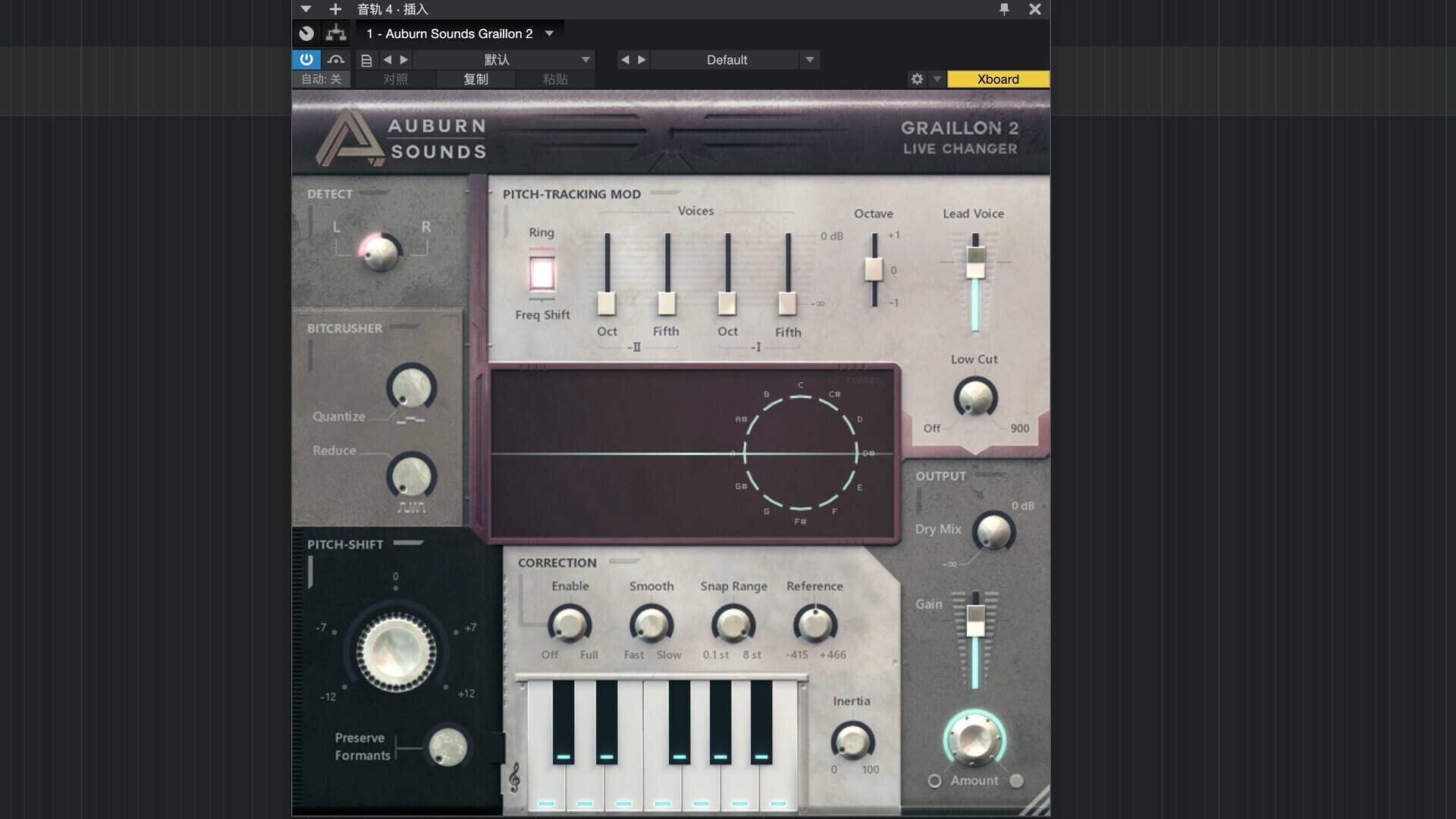Image resolution: width=1456 pixels, height=819 pixels.
Task: Open the gear settings icon near Xboard
Action: pyautogui.click(x=917, y=79)
